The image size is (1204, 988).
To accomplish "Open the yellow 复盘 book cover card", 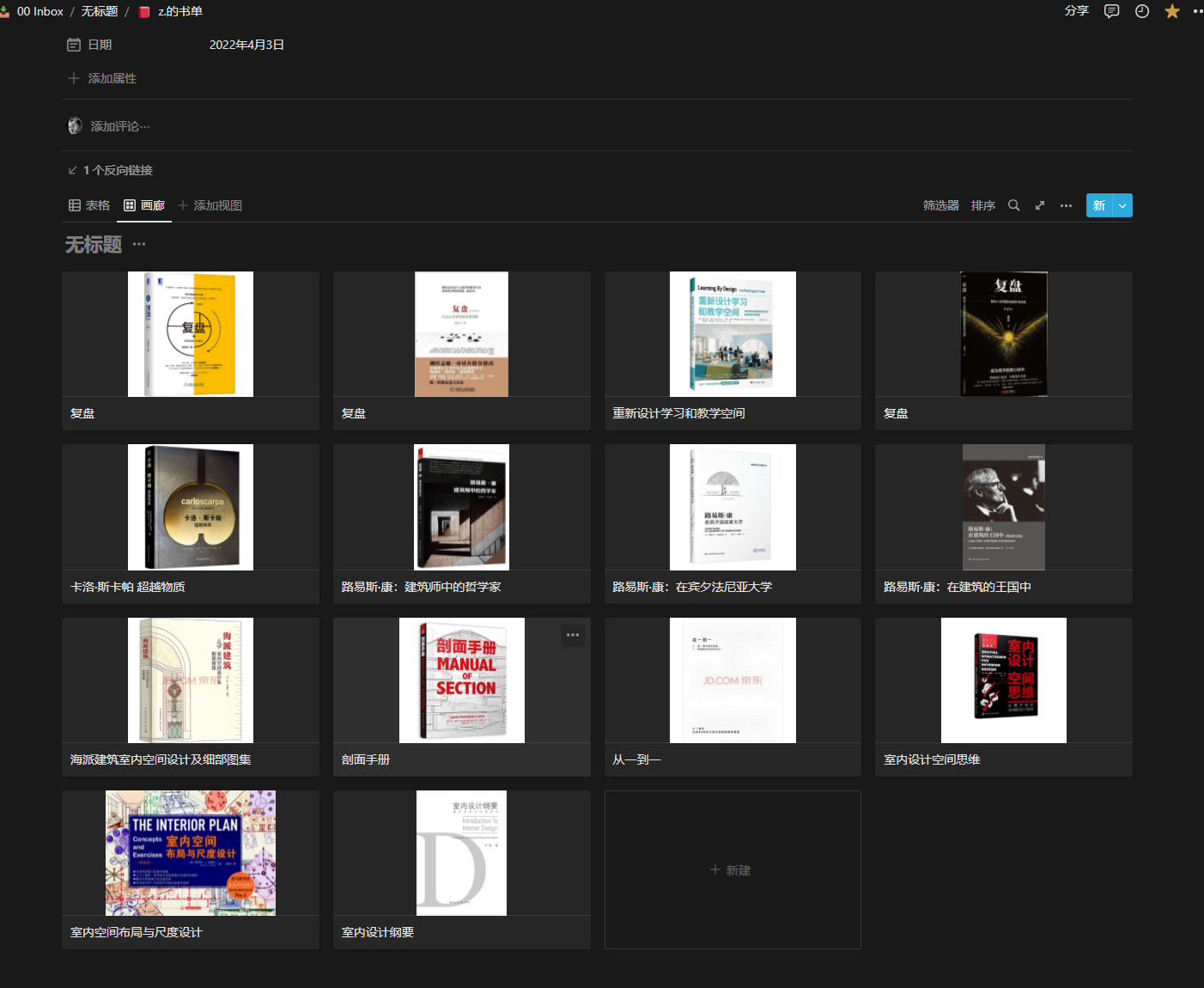I will 191,334.
